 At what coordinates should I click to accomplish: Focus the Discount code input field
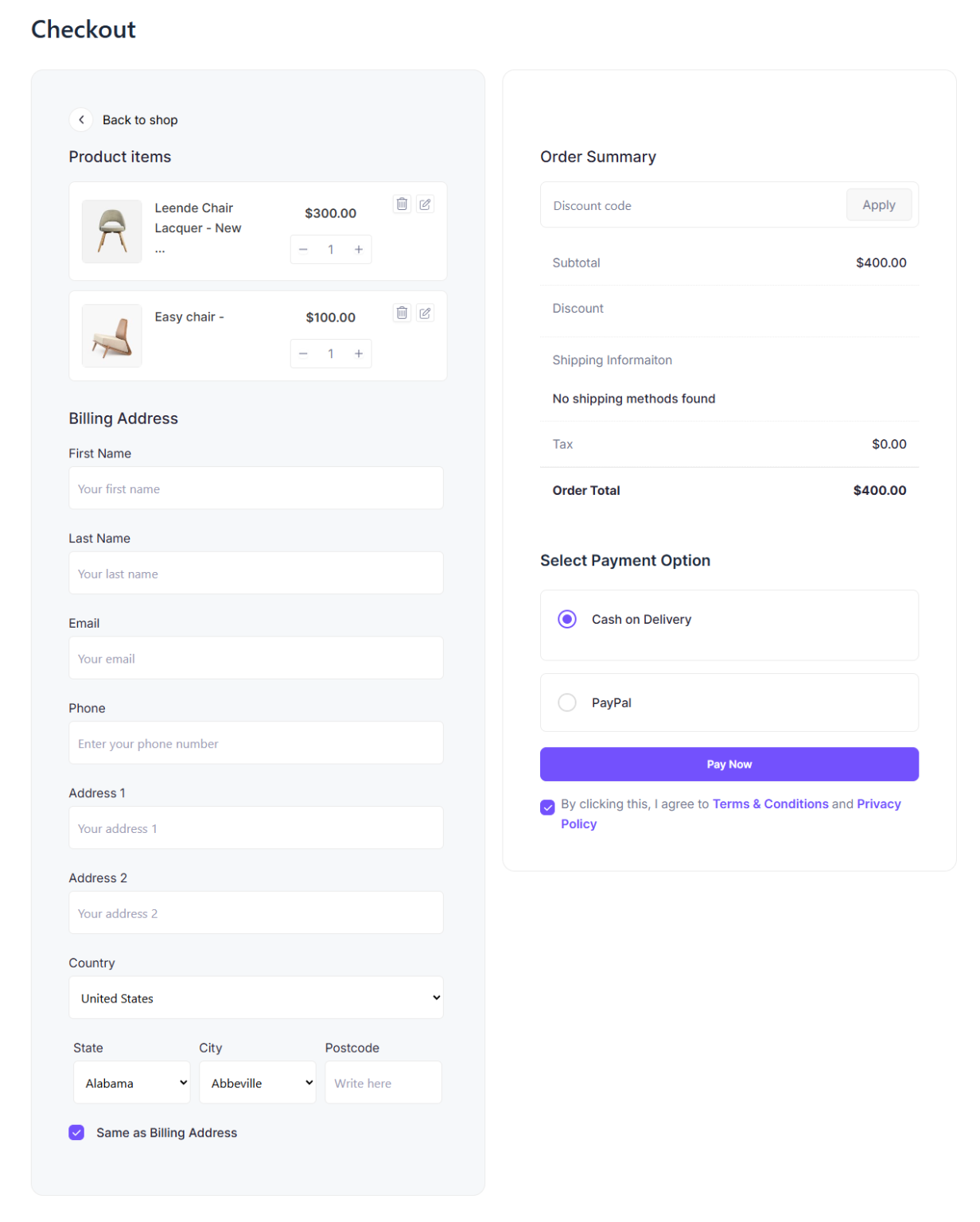(x=694, y=205)
